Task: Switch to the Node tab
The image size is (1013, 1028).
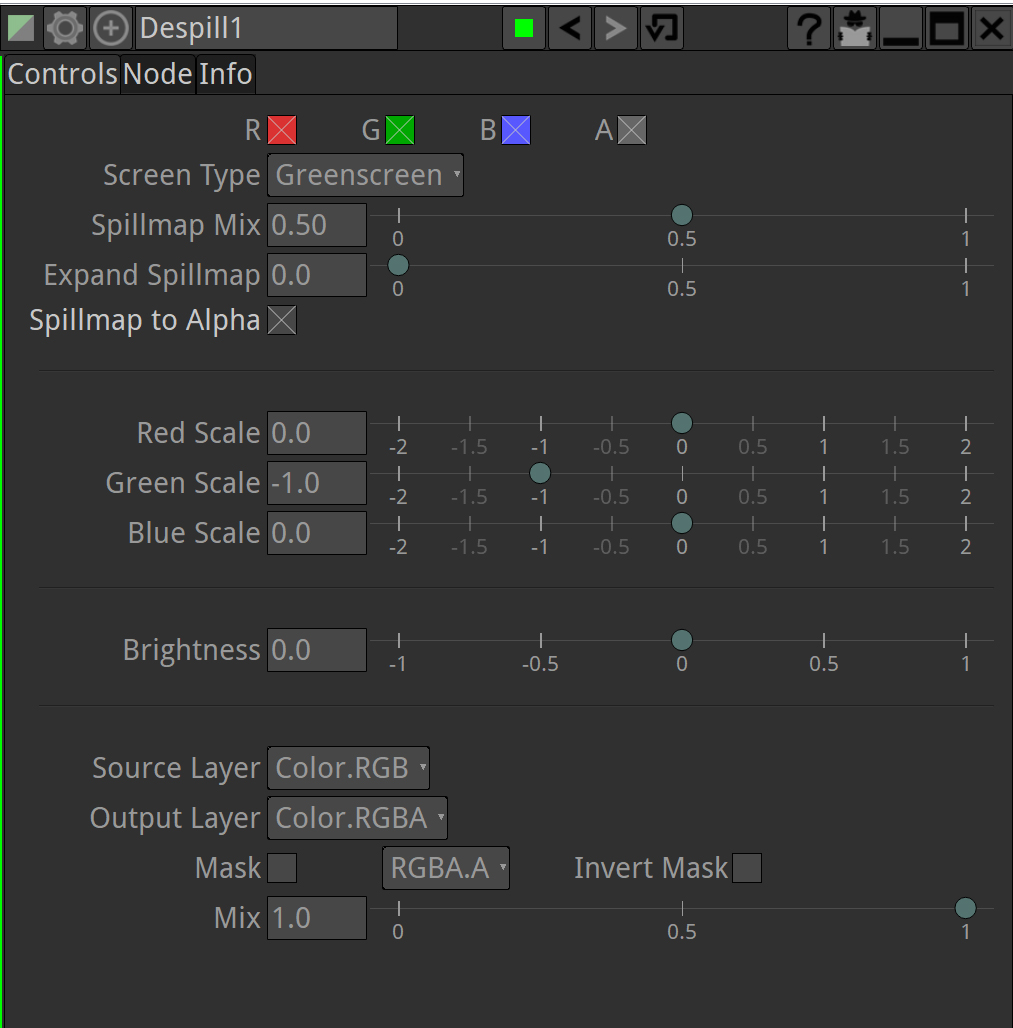Action: click(x=157, y=74)
